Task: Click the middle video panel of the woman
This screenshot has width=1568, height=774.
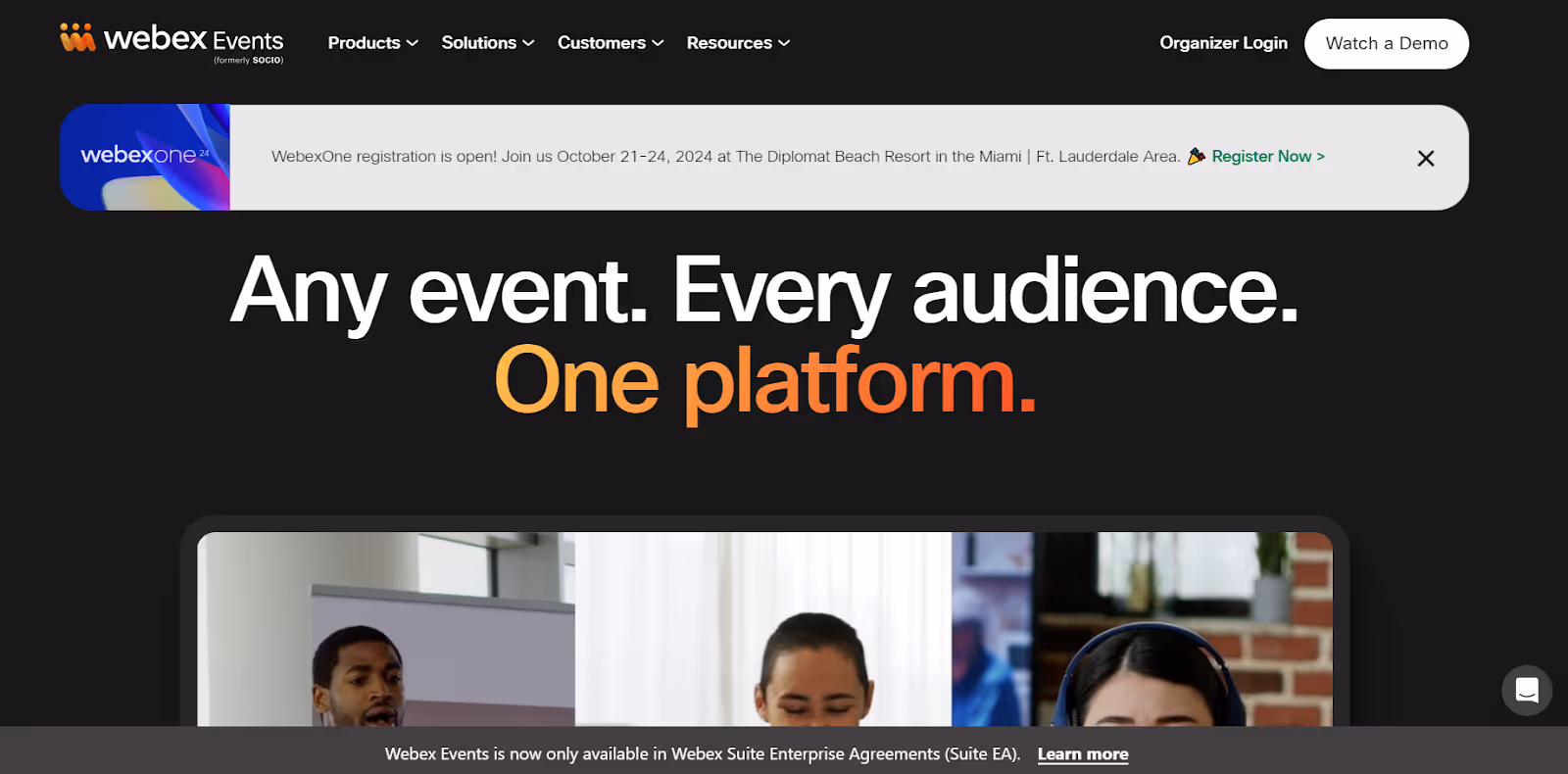Action: click(763, 629)
